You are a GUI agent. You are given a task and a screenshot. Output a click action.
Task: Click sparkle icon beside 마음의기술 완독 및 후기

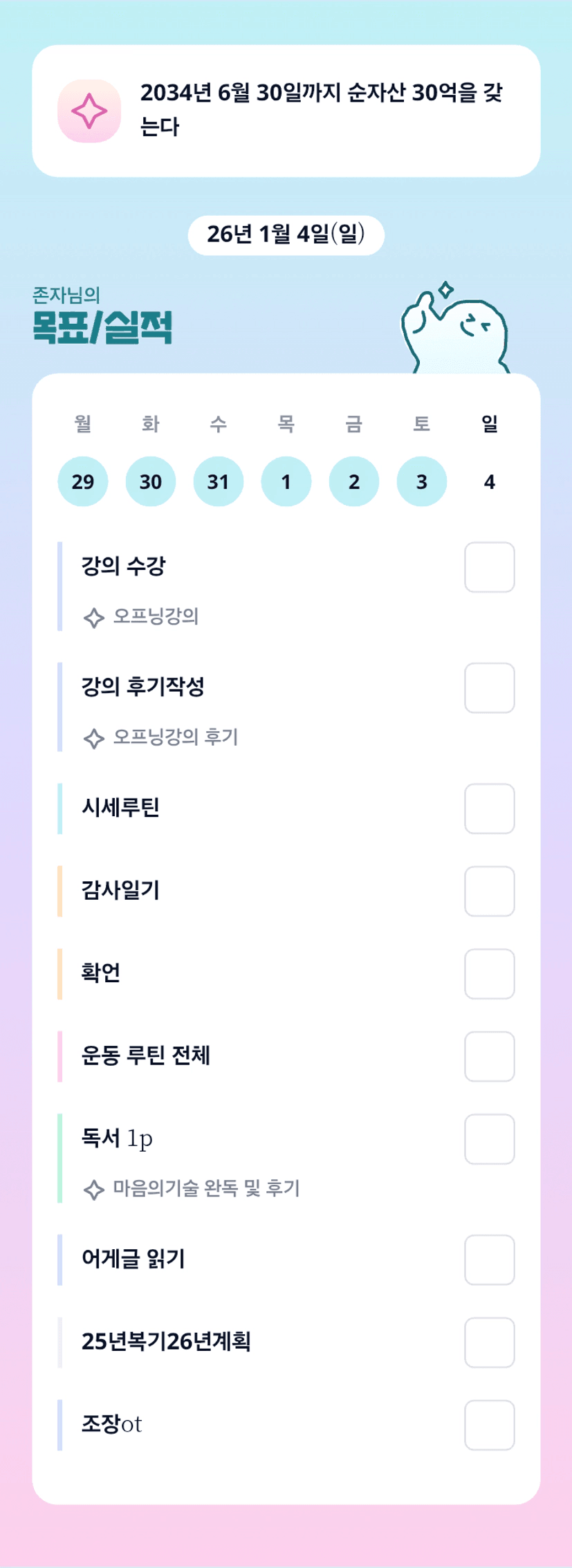tap(93, 1189)
